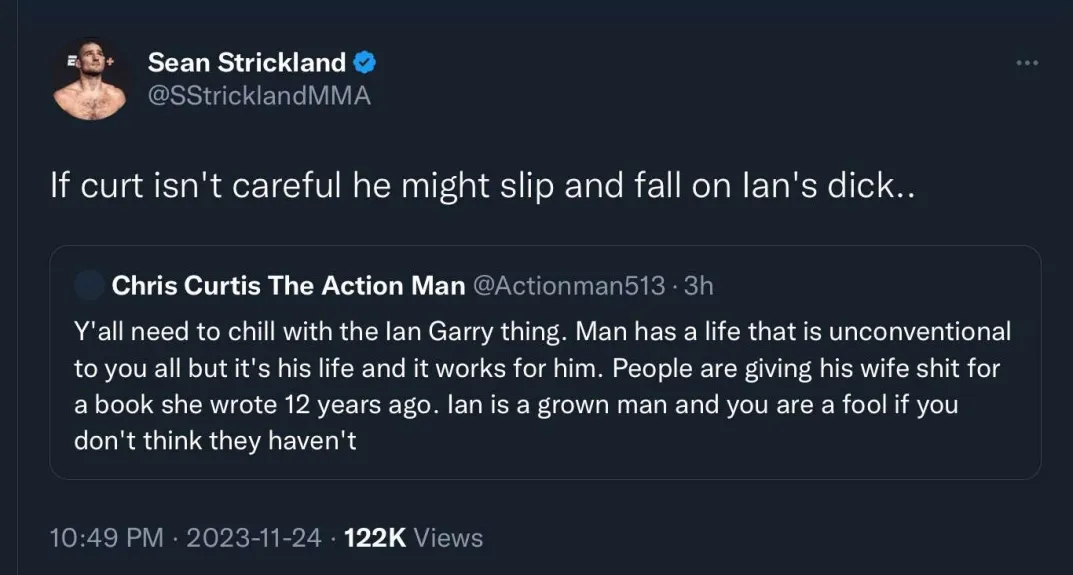Image resolution: width=1073 pixels, height=575 pixels.
Task: Open the quoted tweet body text
Action: point(540,385)
